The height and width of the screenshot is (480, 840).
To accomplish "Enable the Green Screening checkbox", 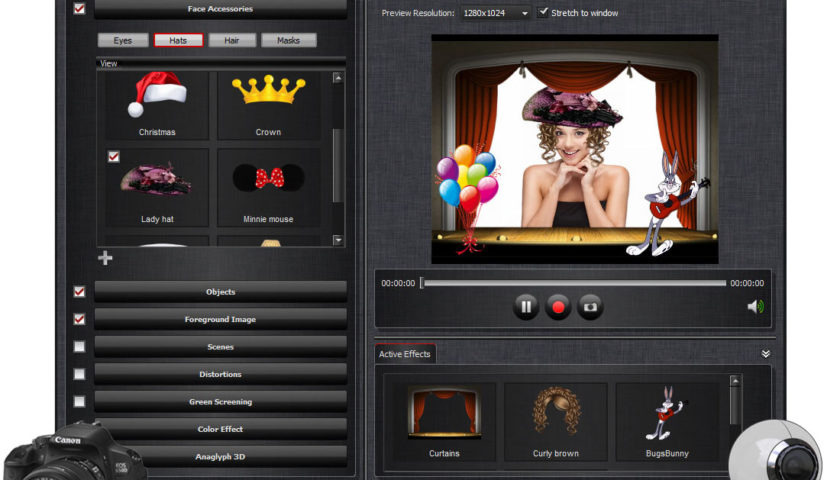I will 79,401.
